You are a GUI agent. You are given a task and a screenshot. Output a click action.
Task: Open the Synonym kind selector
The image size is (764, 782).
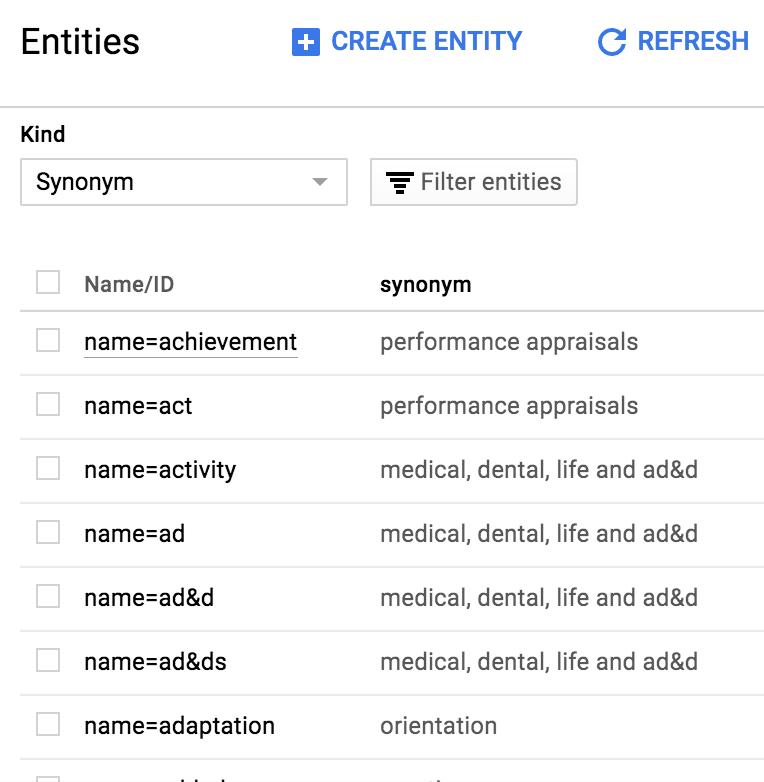click(x=183, y=182)
